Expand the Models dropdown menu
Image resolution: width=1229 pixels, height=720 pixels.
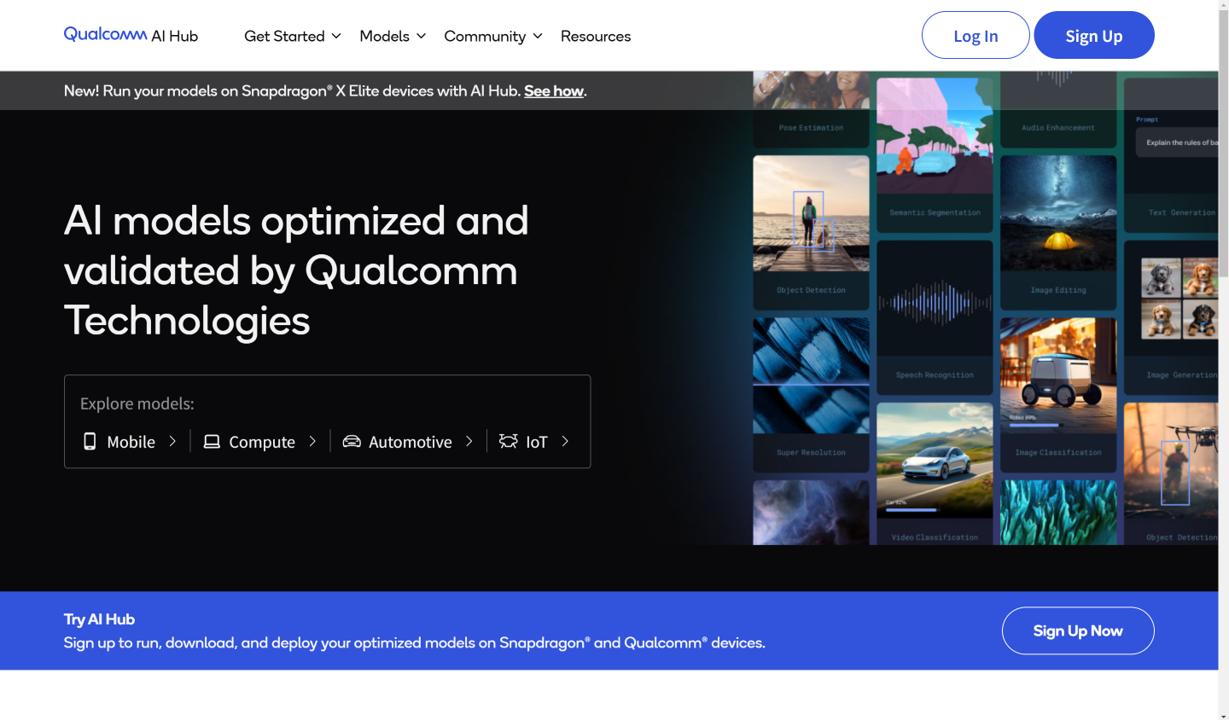(x=393, y=36)
